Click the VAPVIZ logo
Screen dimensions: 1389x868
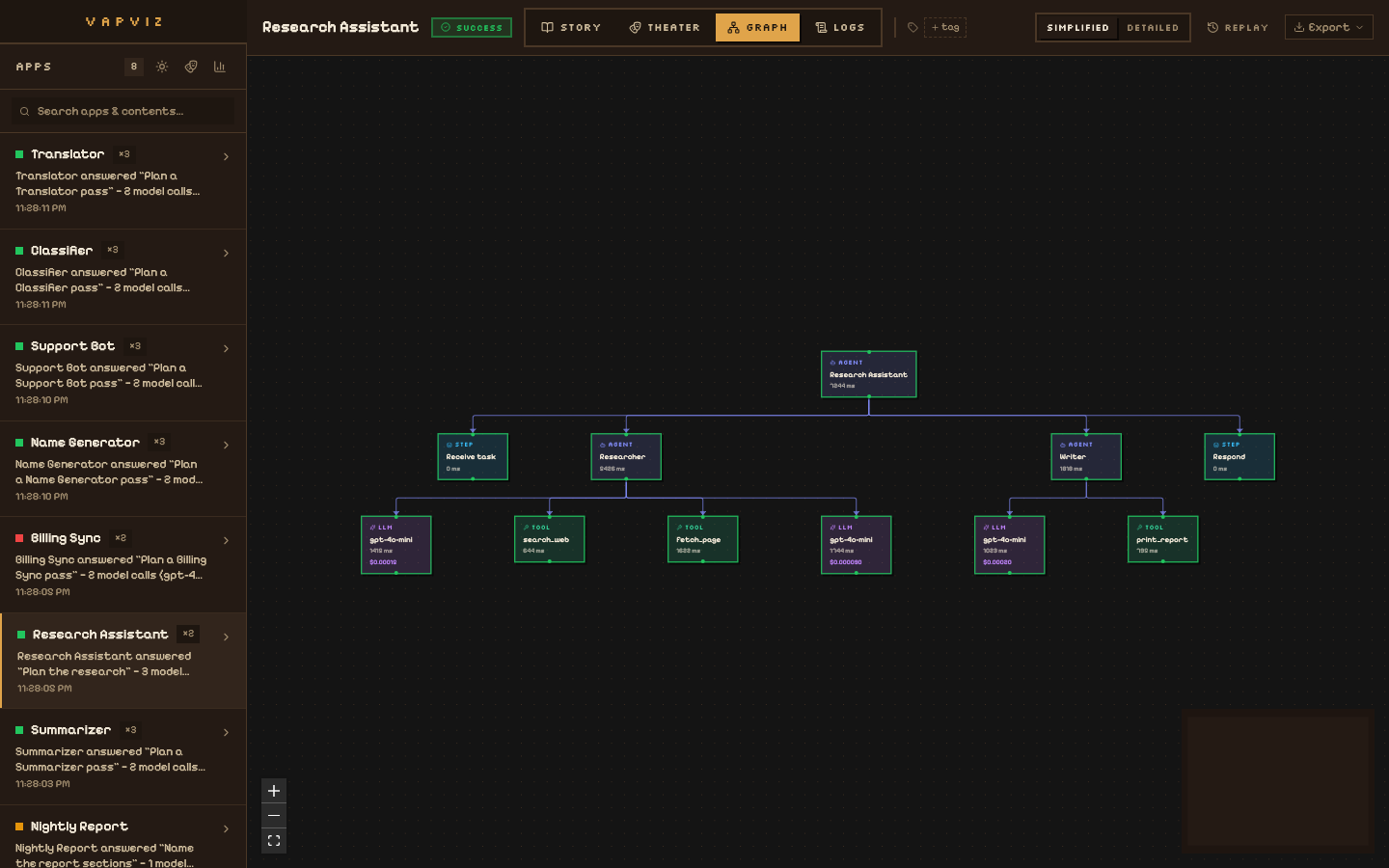(124, 21)
